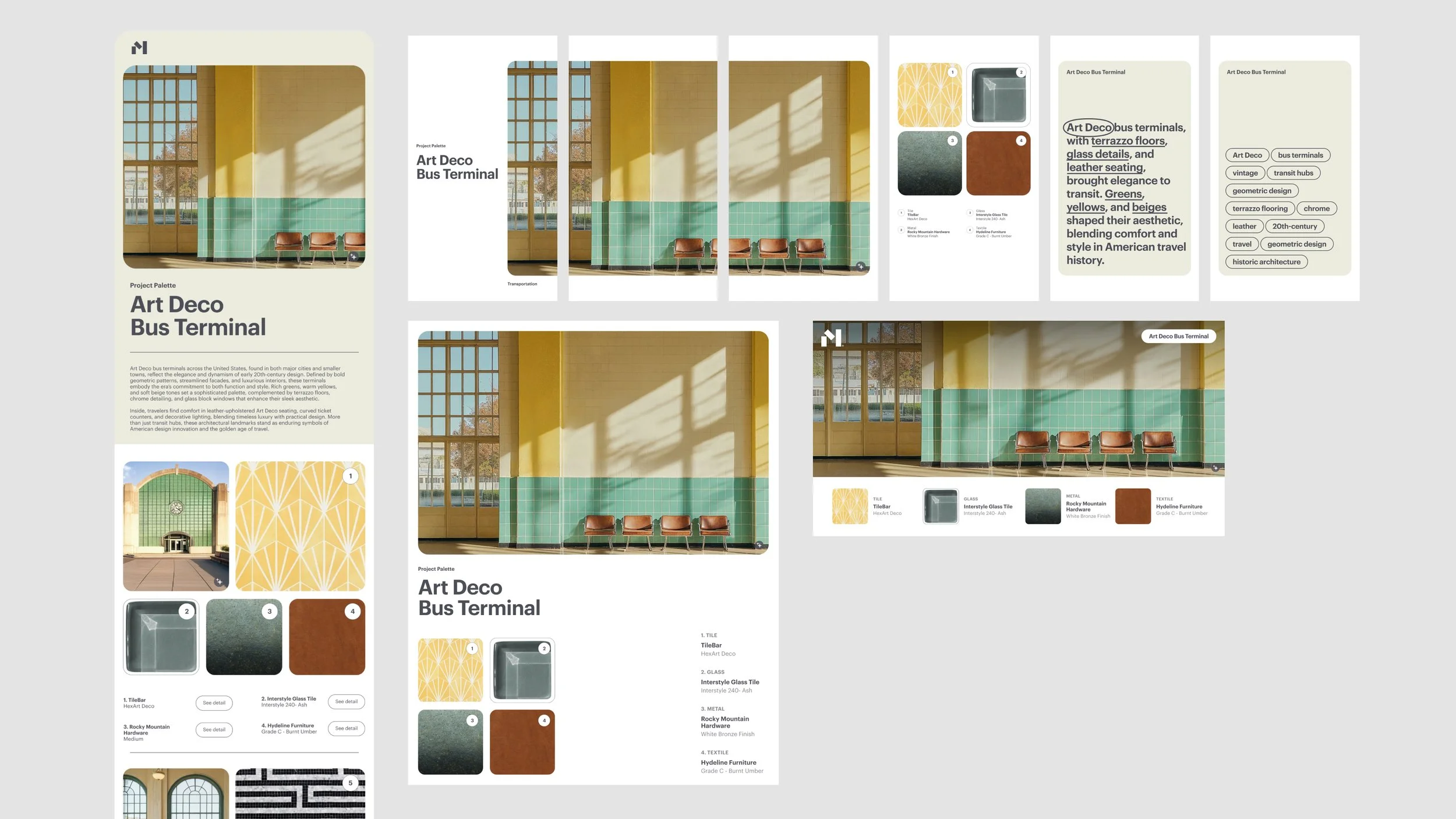Click sparkle icon on the wide banner photo
This screenshot has height=819, width=1456.
click(1215, 468)
